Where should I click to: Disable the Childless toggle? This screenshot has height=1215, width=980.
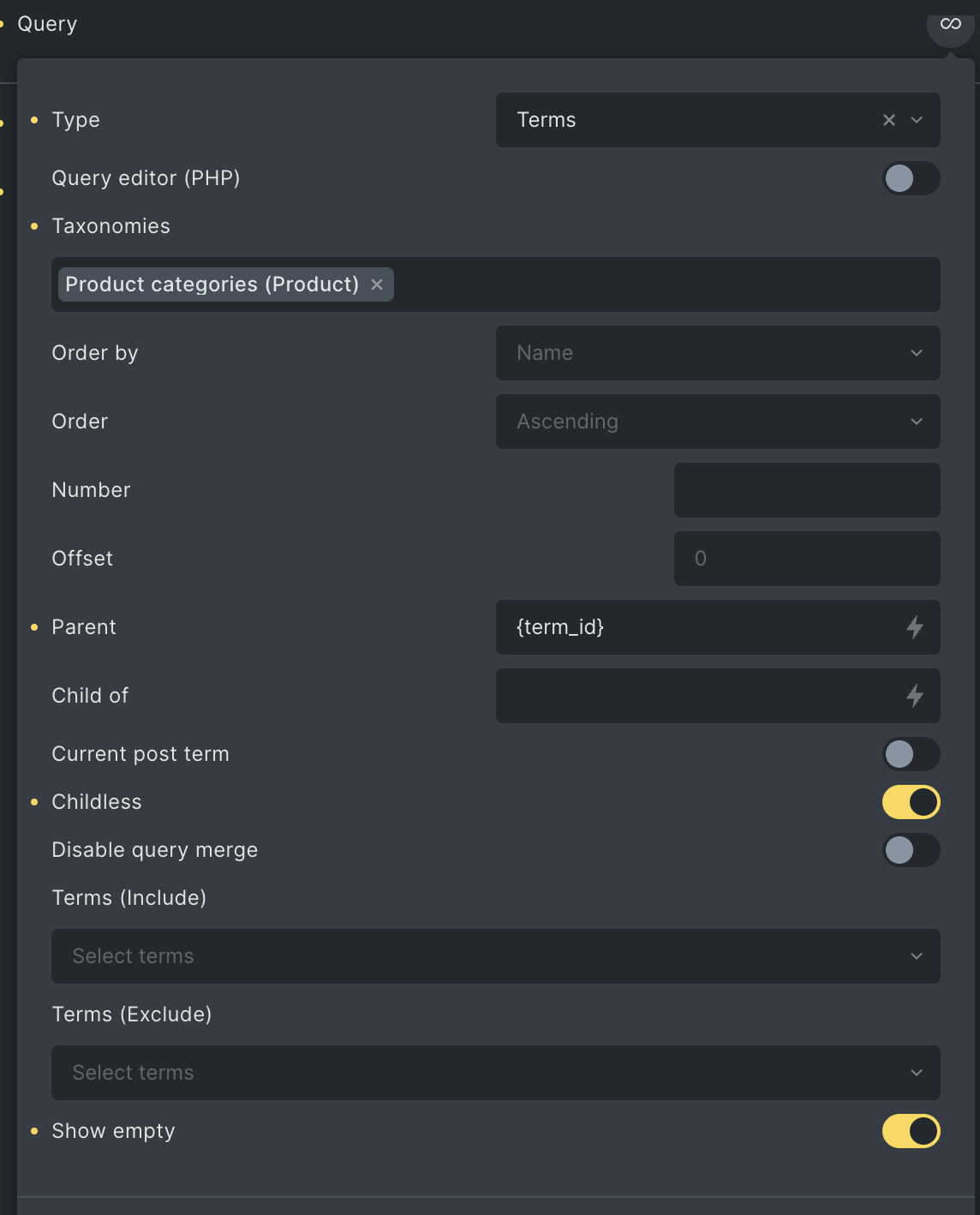pyautogui.click(x=911, y=802)
